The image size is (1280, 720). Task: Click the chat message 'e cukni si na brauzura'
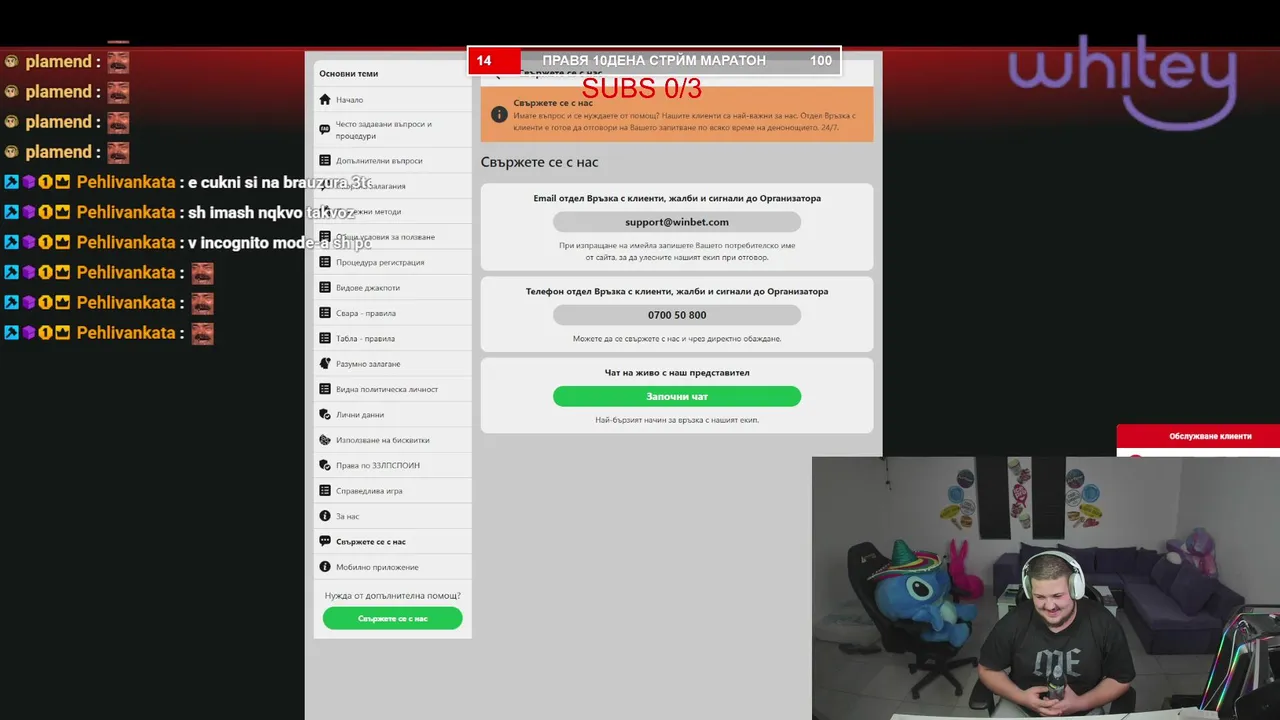[x=279, y=182]
